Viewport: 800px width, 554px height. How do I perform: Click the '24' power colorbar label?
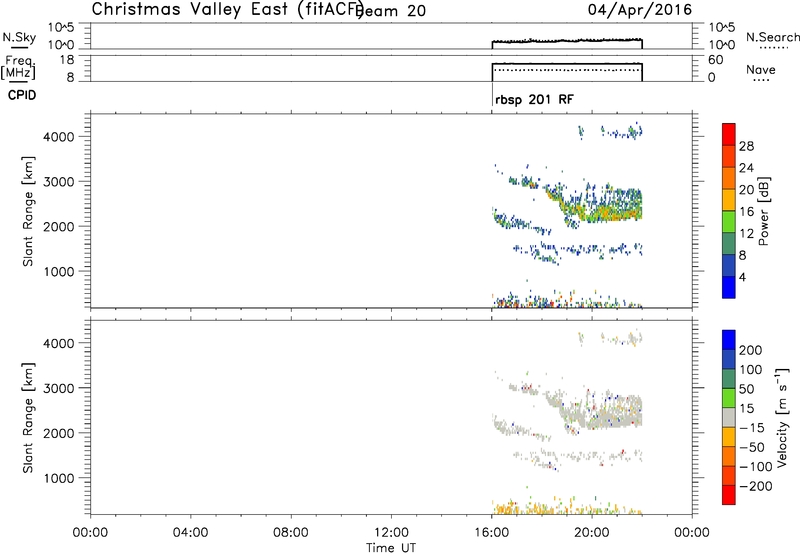coord(746,168)
